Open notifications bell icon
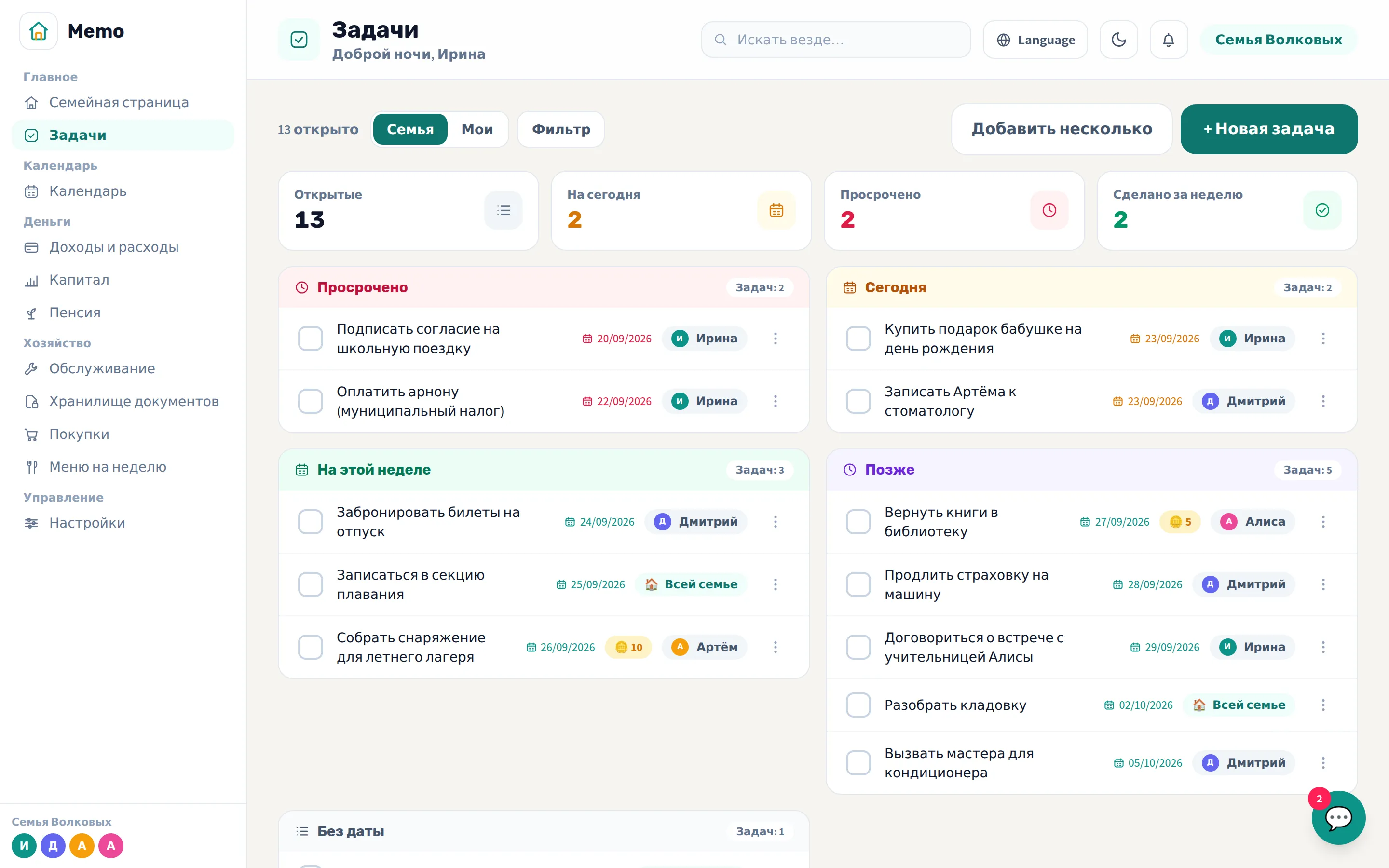 pyautogui.click(x=1169, y=40)
